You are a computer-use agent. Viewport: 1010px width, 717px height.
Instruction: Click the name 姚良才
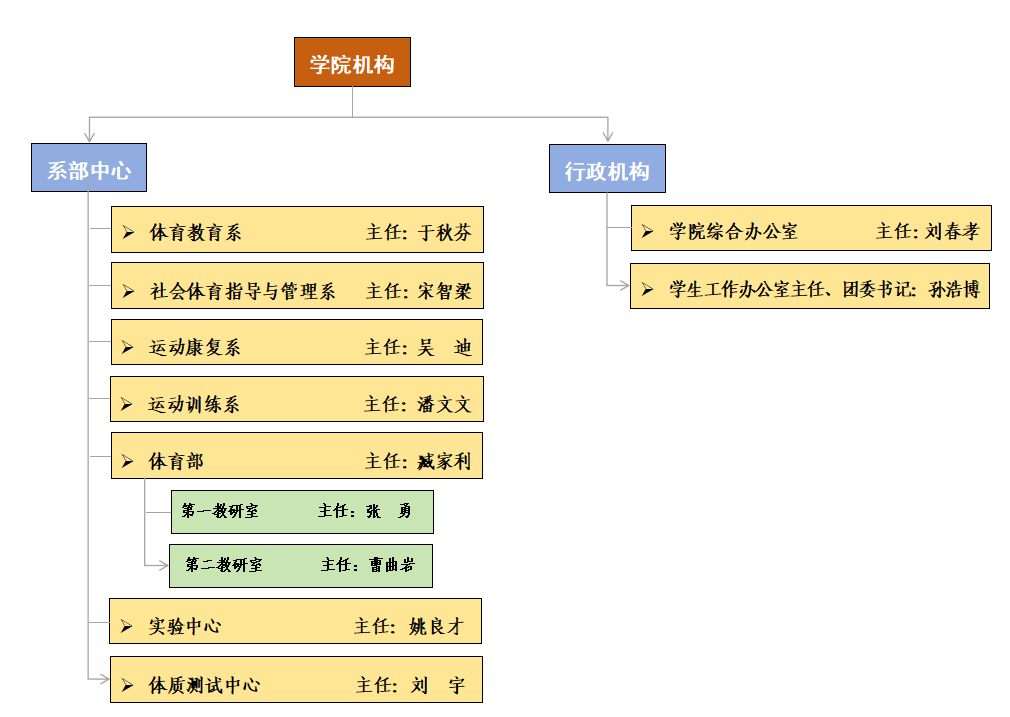(x=436, y=627)
